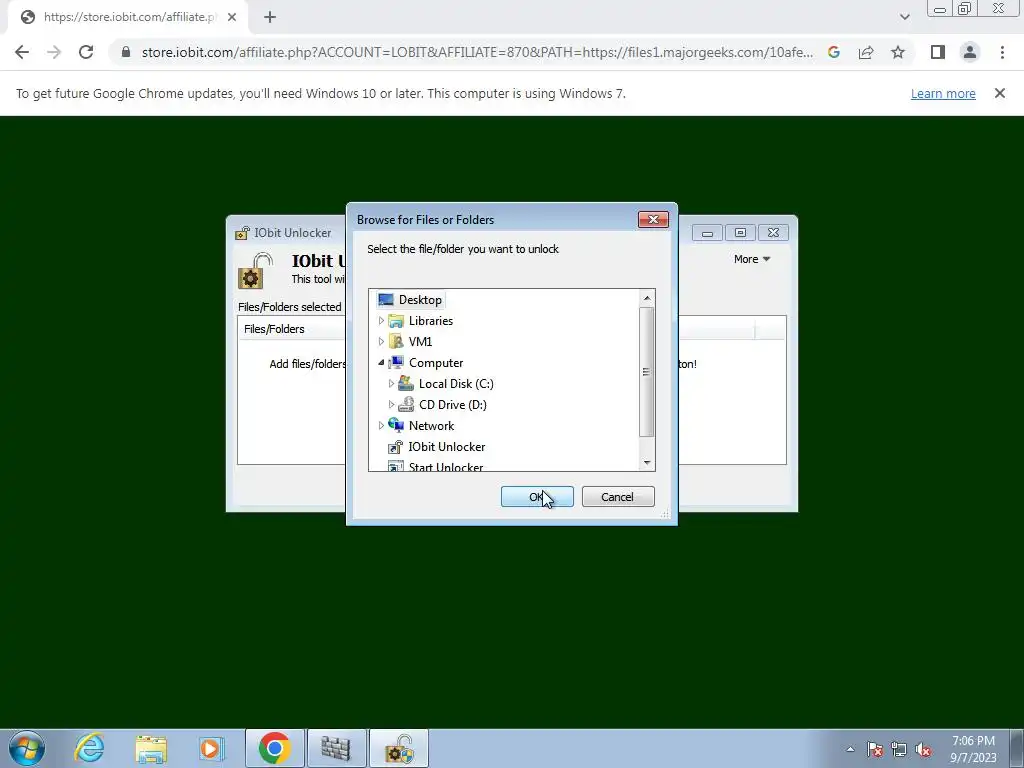Bookmark this tab with star icon
Screen dimensions: 1024x768
[x=898, y=52]
